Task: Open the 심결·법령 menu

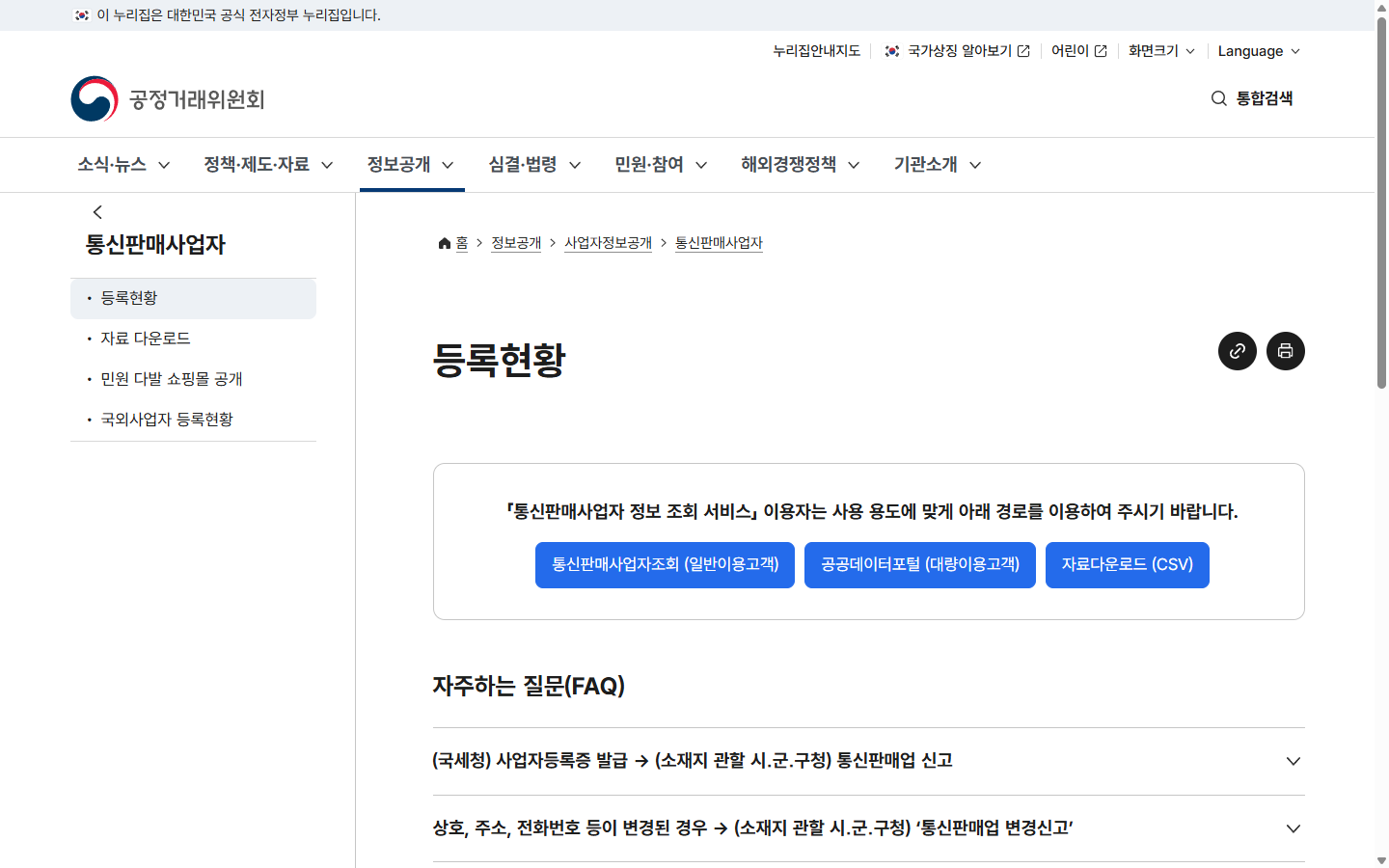Action: tap(534, 165)
